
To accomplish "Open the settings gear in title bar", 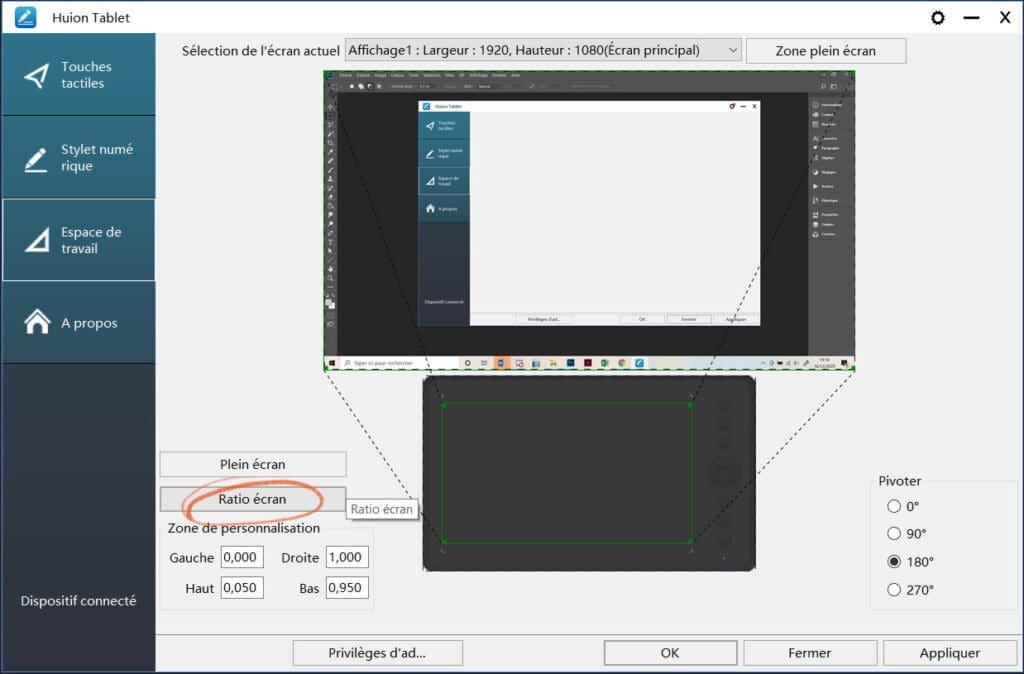I will (938, 18).
